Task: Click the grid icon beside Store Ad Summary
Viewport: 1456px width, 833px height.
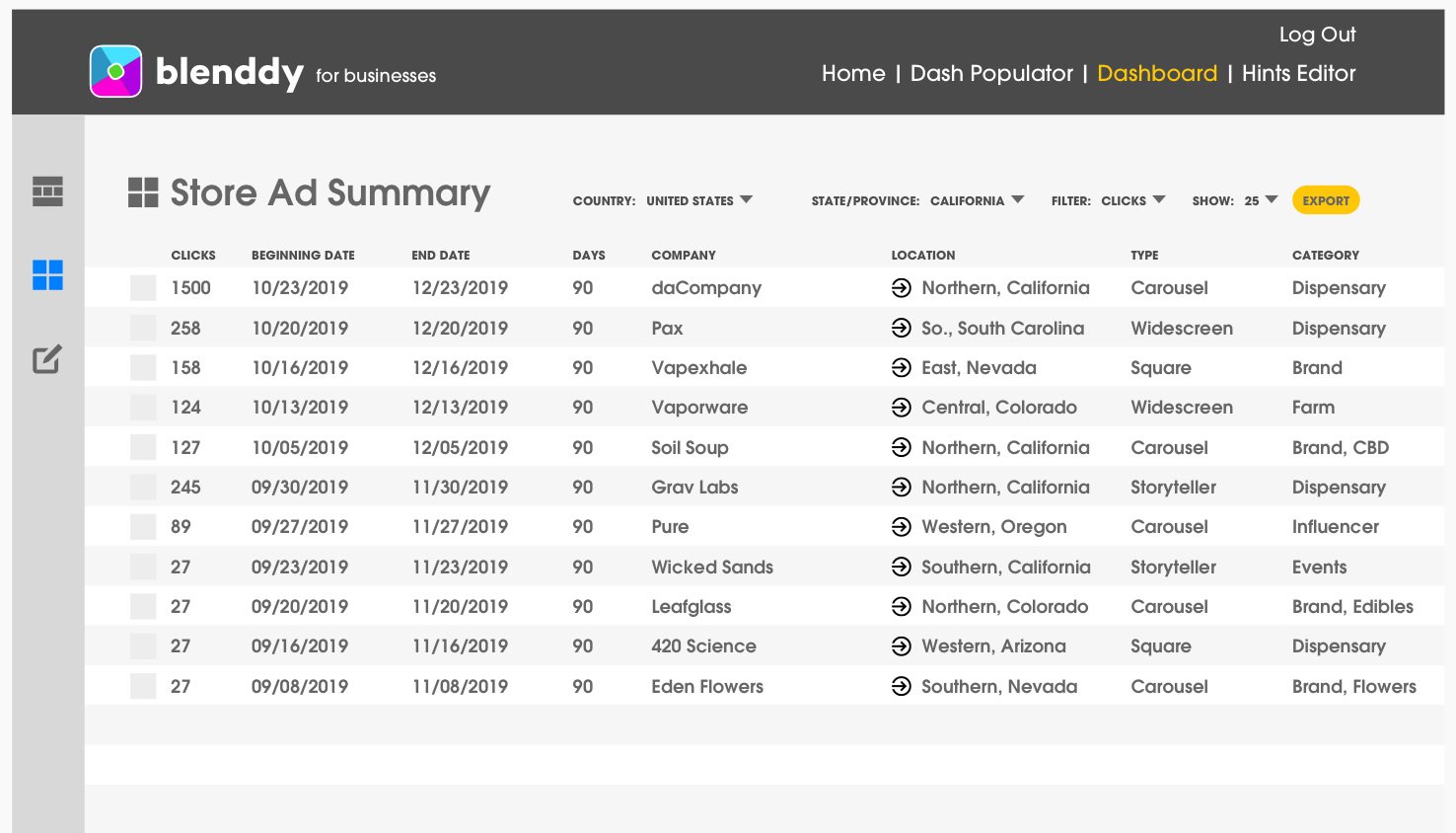Action: [x=143, y=192]
